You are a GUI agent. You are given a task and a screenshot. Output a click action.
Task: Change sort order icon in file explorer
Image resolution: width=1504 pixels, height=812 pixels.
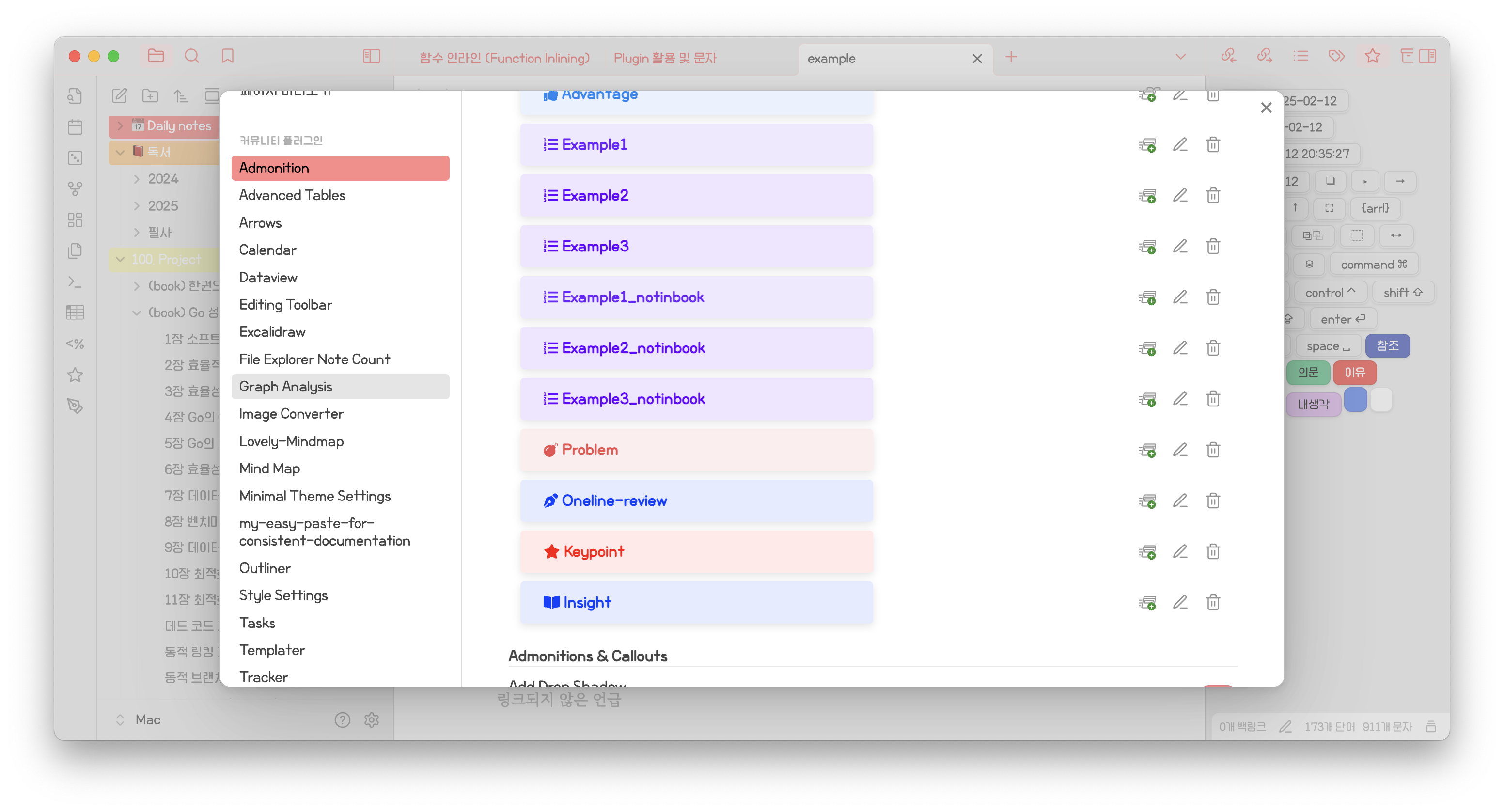pos(181,96)
